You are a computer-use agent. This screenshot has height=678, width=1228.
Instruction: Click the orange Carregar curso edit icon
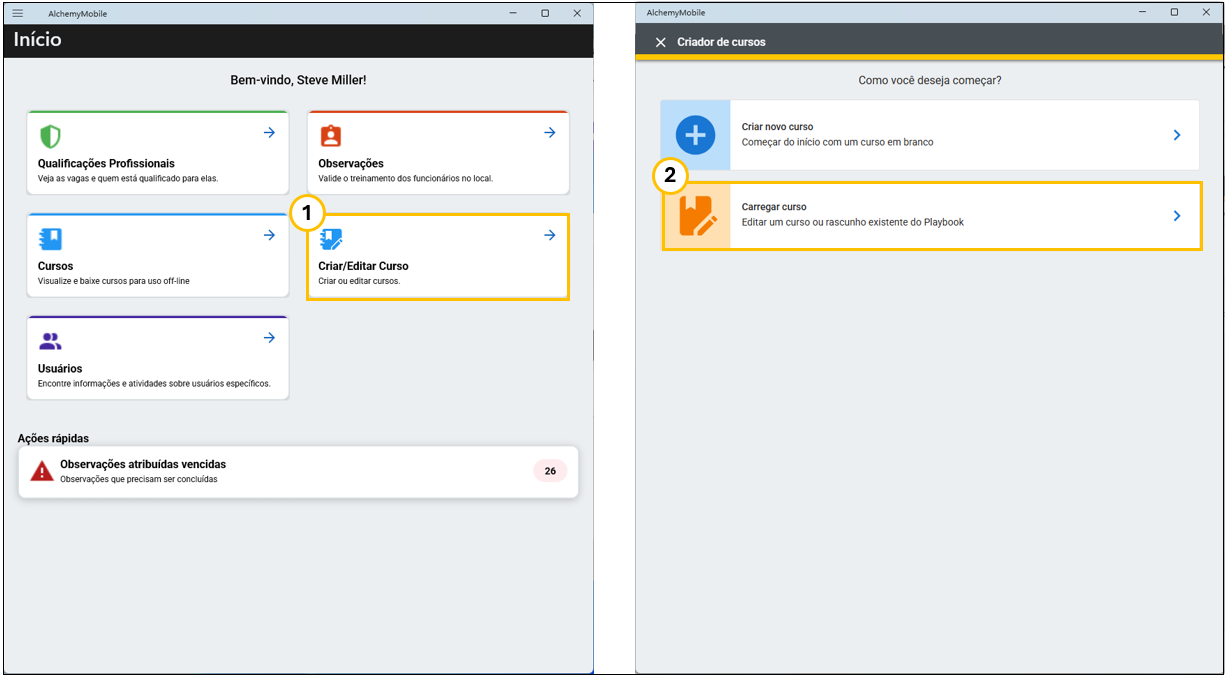[x=696, y=215]
